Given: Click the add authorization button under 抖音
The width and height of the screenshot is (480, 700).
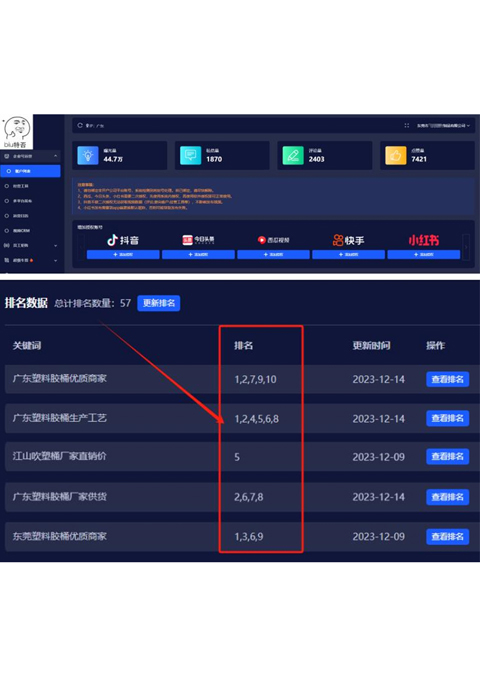Looking at the screenshot, I should click(x=123, y=254).
